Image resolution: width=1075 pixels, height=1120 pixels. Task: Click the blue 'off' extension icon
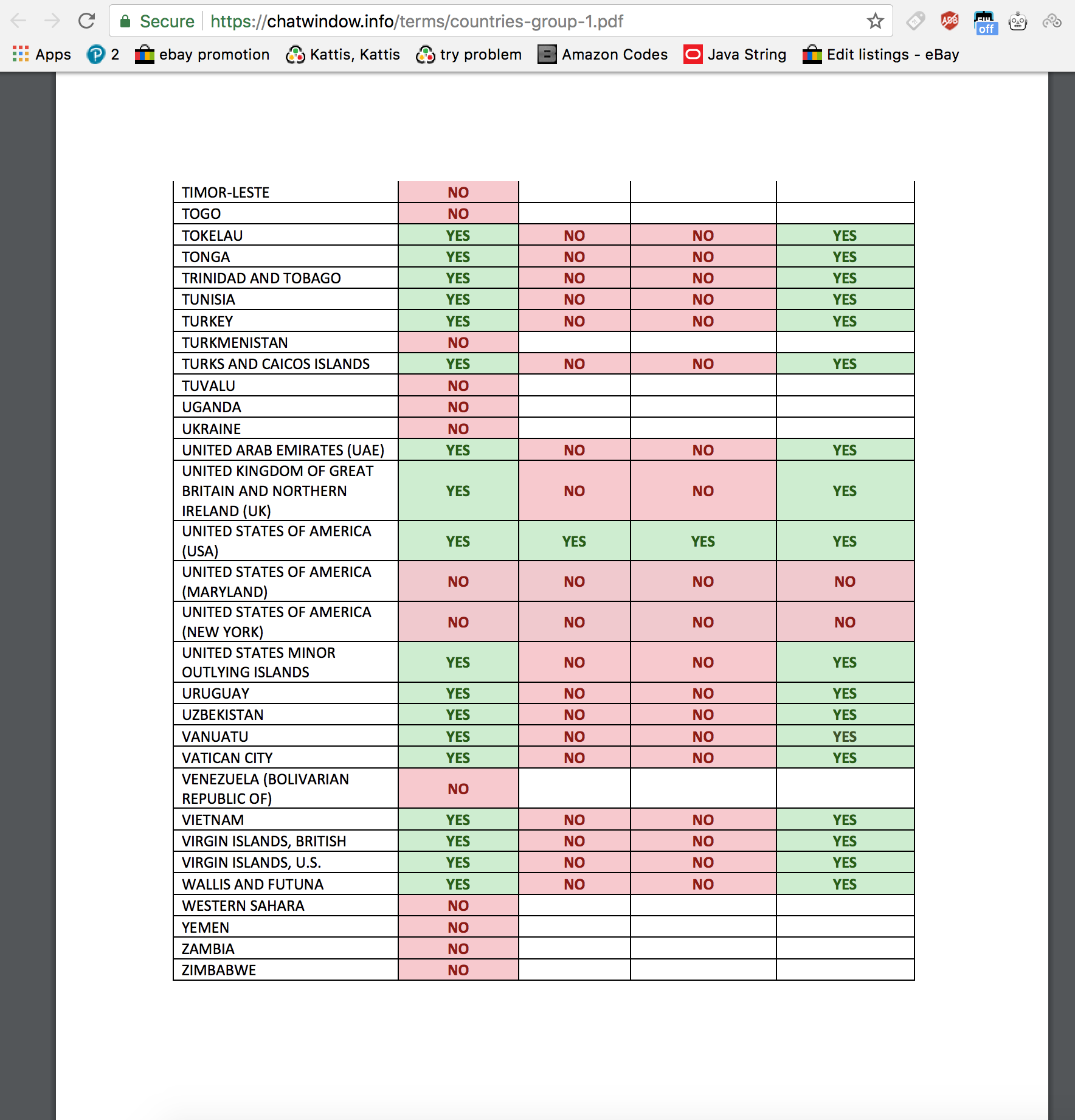point(984,22)
